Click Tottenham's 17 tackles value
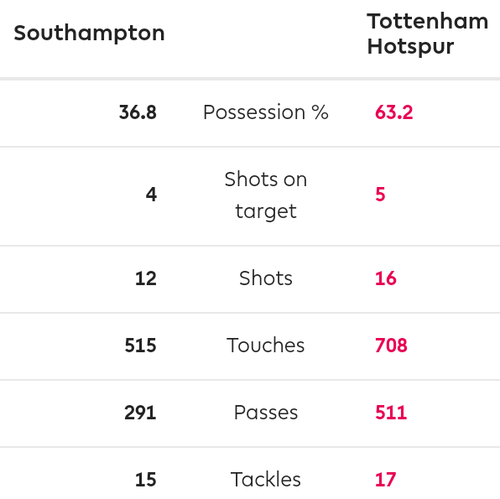This screenshot has height=499, width=500. point(386,480)
